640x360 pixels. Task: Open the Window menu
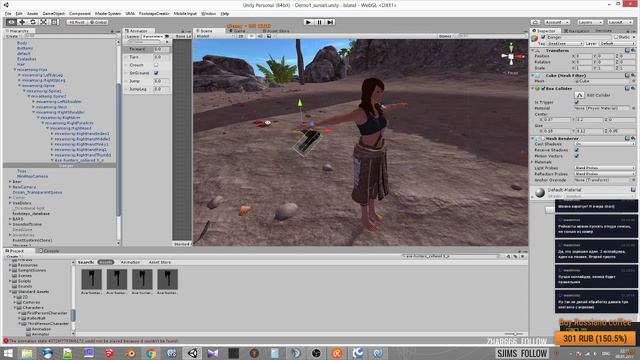[209, 13]
